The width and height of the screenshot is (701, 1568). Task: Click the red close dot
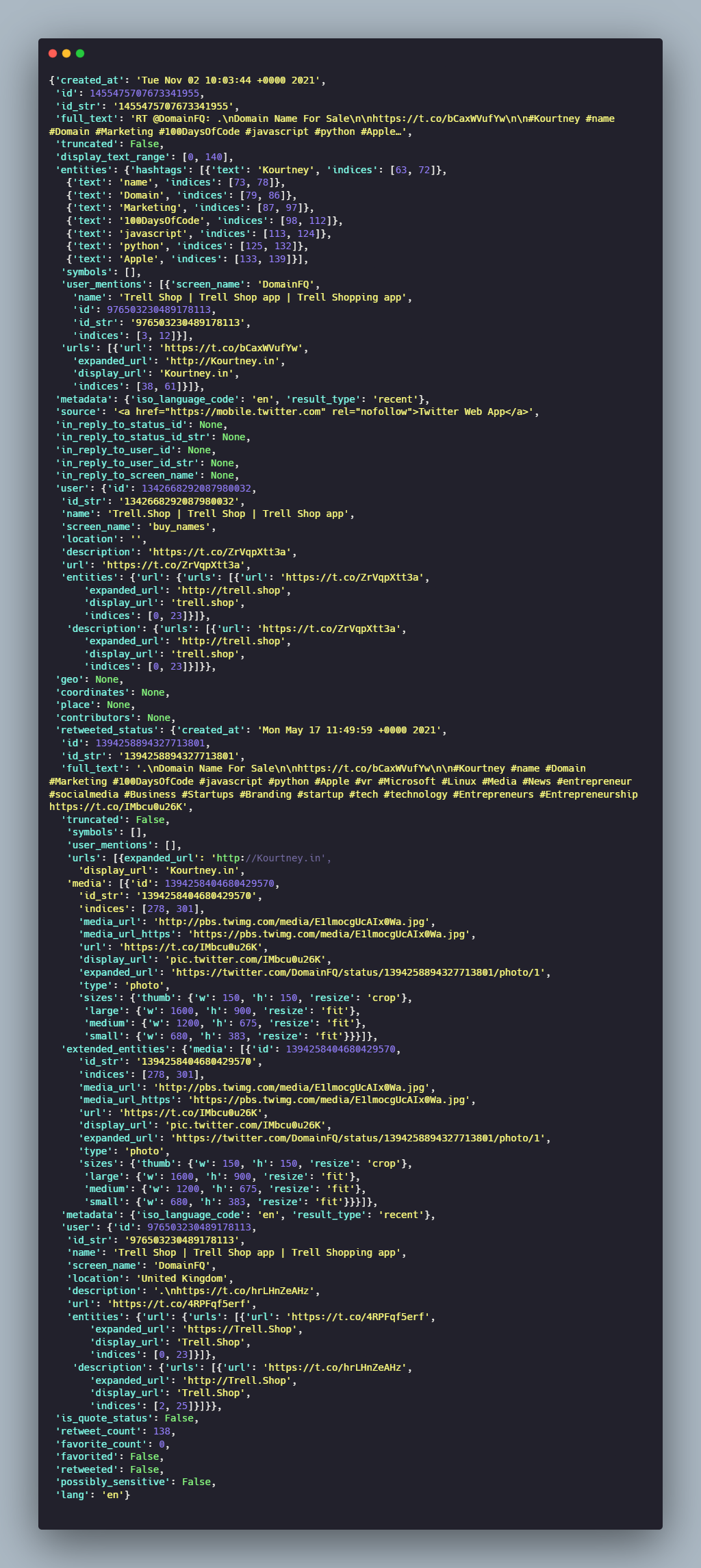(53, 53)
